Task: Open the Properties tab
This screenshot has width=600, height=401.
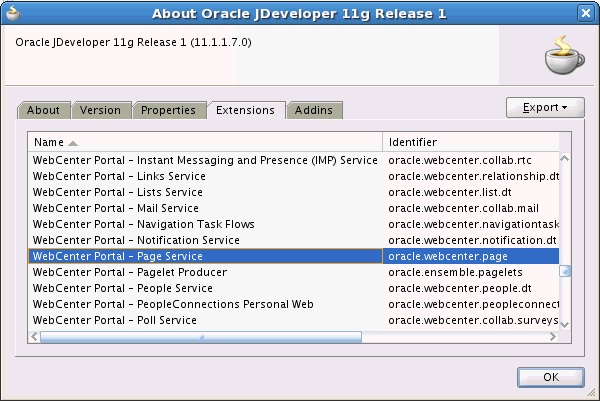Action: [169, 110]
